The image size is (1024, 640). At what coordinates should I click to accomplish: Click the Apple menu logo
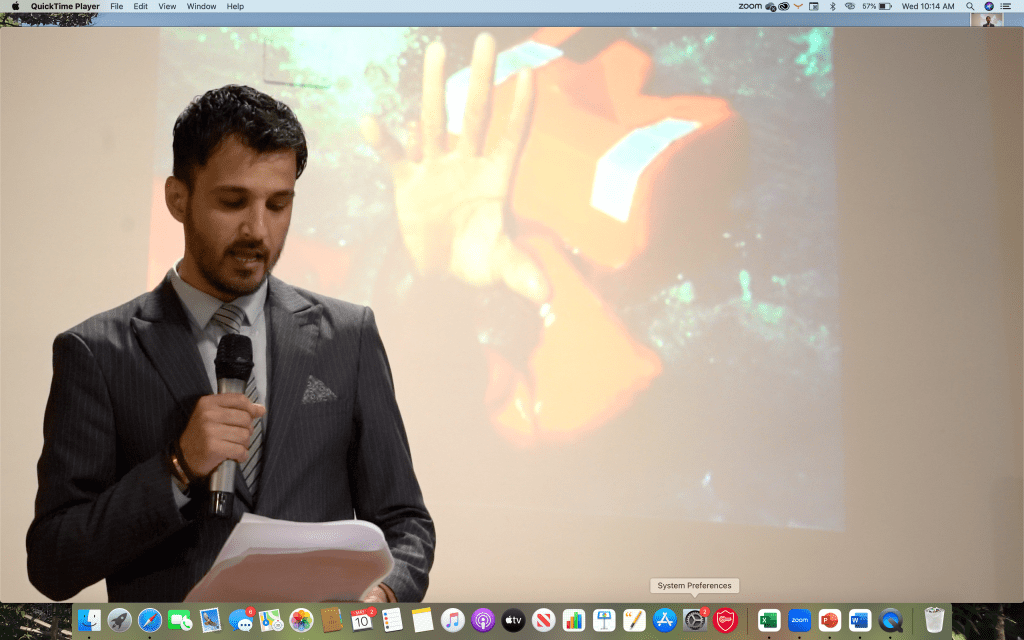[x=15, y=6]
